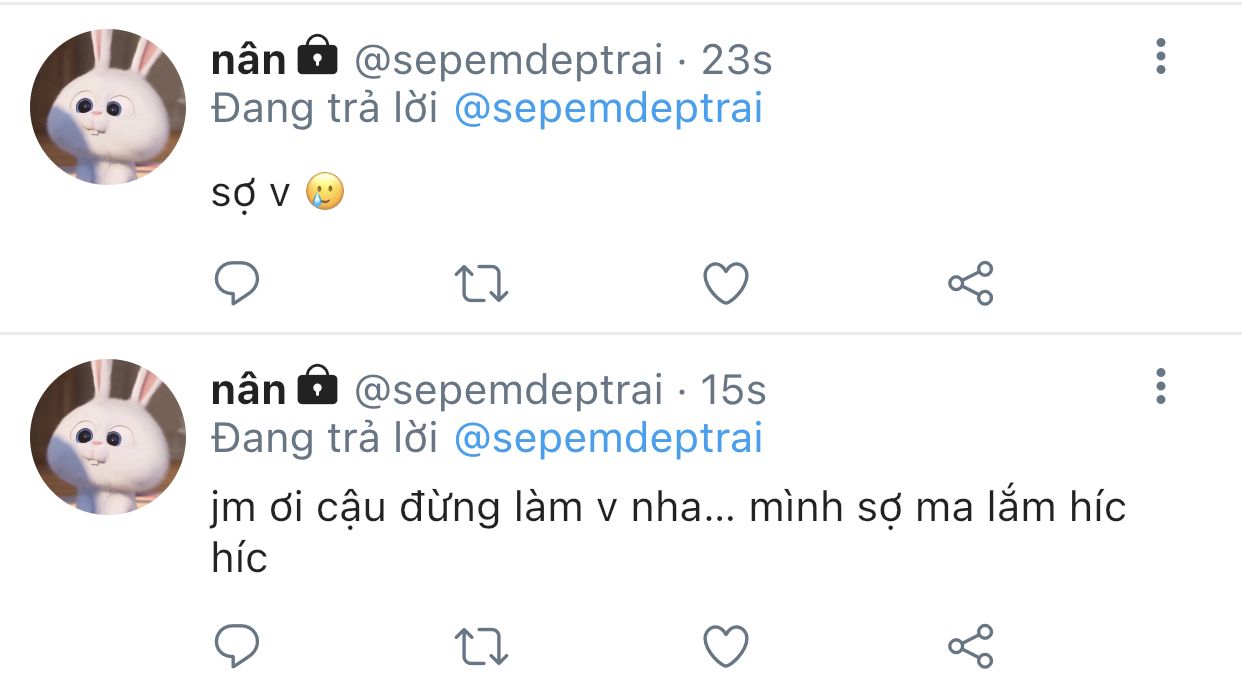
Task: Reply to the "jm ơi cậu" tweet
Action: 237,646
